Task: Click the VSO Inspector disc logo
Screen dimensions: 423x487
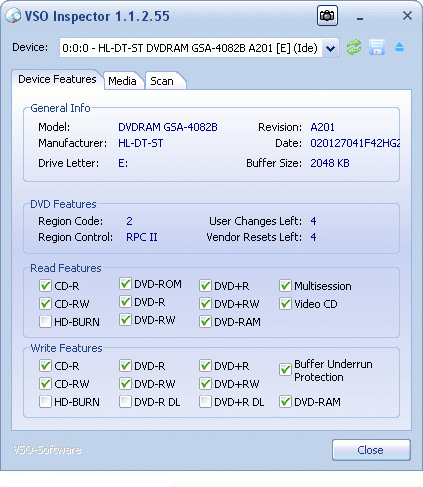Action: (13, 16)
